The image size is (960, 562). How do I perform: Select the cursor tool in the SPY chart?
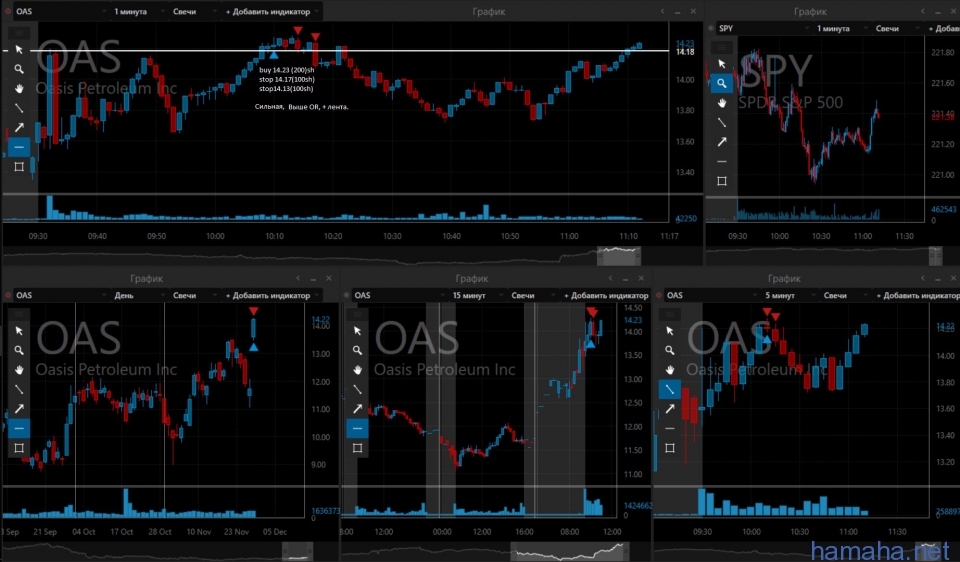tap(722, 64)
